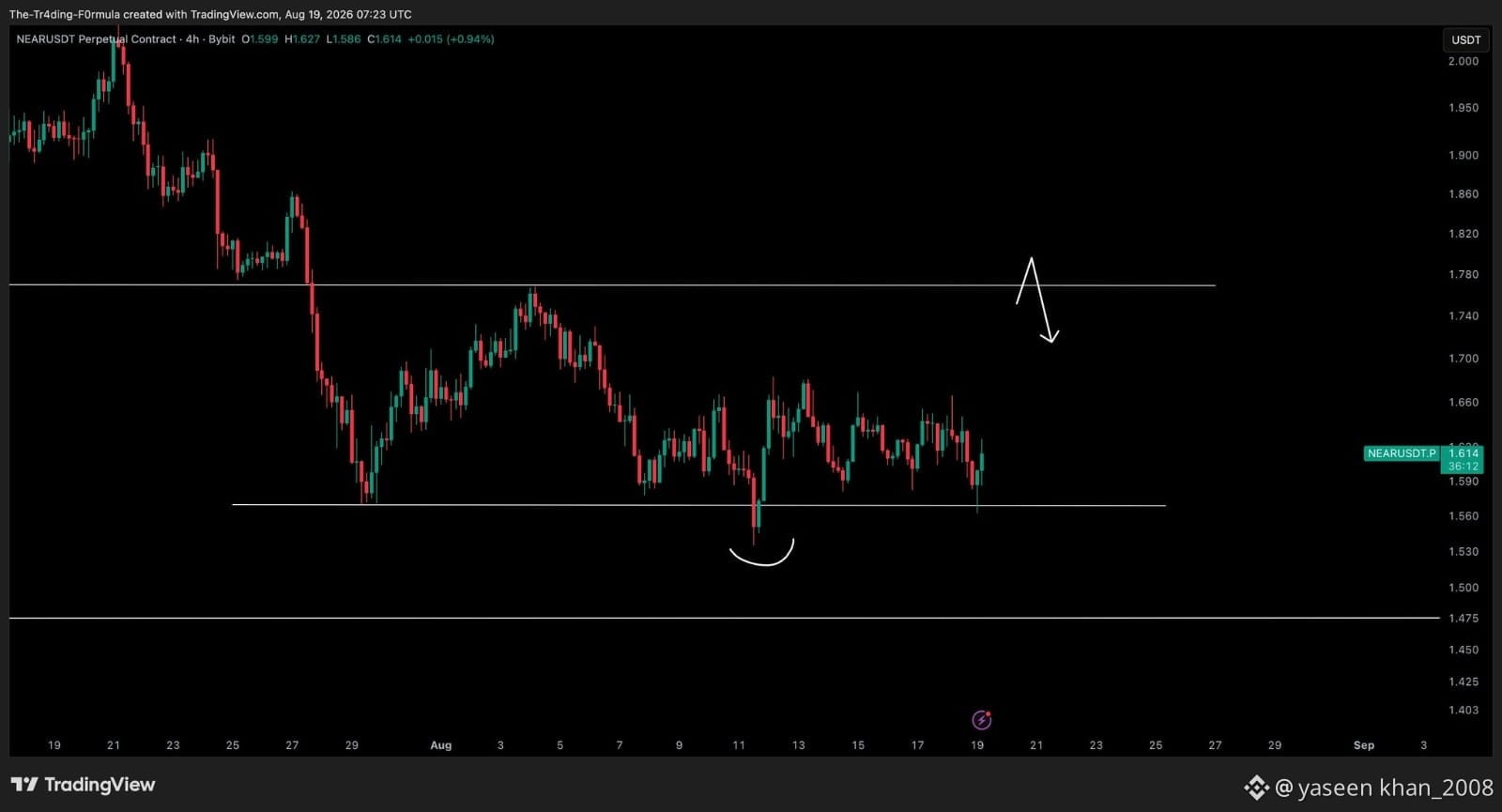Click the 1.950 price axis label

[1464, 108]
